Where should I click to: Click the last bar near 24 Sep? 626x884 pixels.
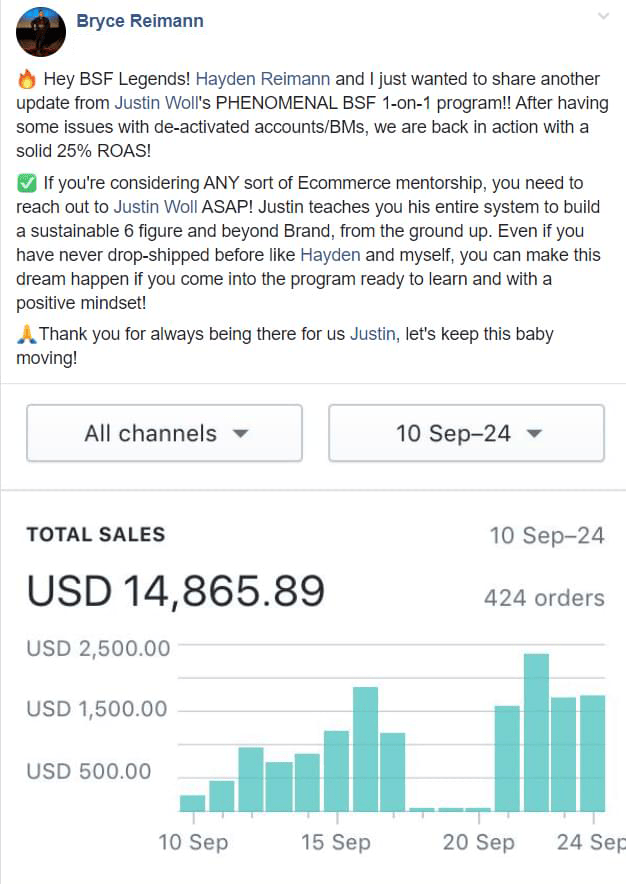pyautogui.click(x=593, y=752)
